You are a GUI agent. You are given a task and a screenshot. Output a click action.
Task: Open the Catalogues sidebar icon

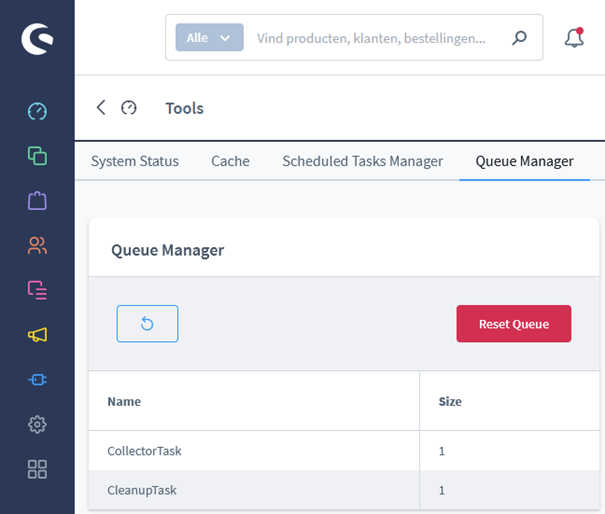(x=37, y=156)
